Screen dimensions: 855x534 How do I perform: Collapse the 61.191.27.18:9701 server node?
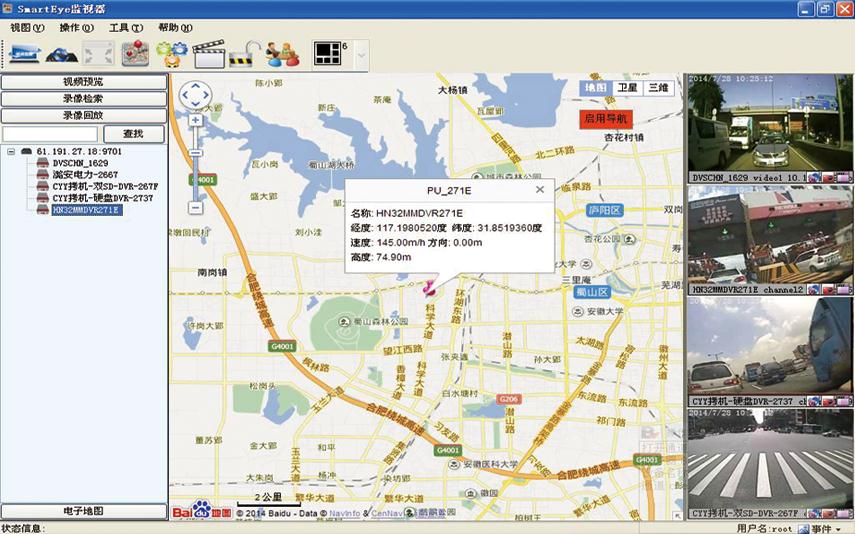(11, 152)
